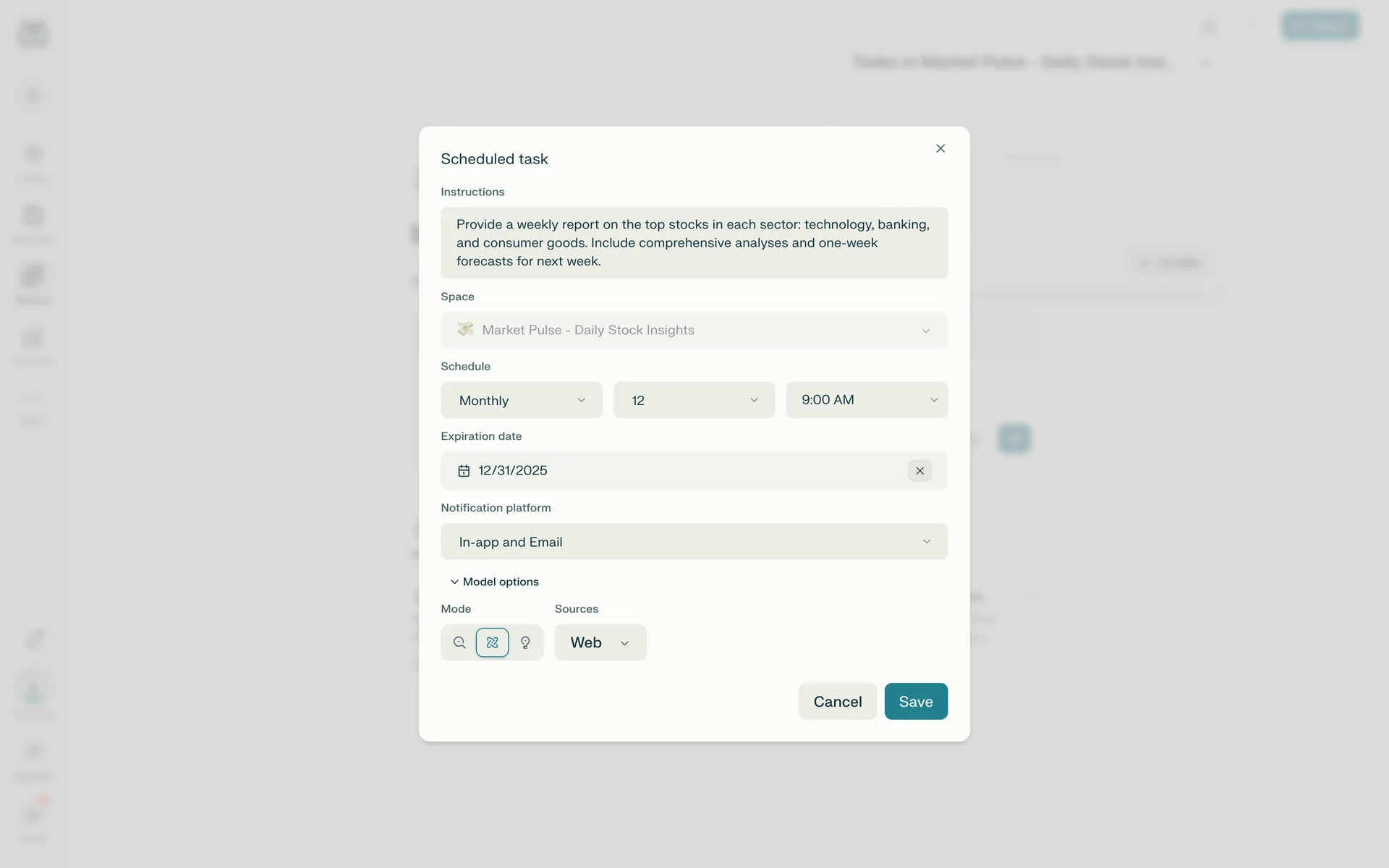This screenshot has height=868, width=1389.
Task: Select the Search mode magnifier icon
Action: tap(459, 642)
